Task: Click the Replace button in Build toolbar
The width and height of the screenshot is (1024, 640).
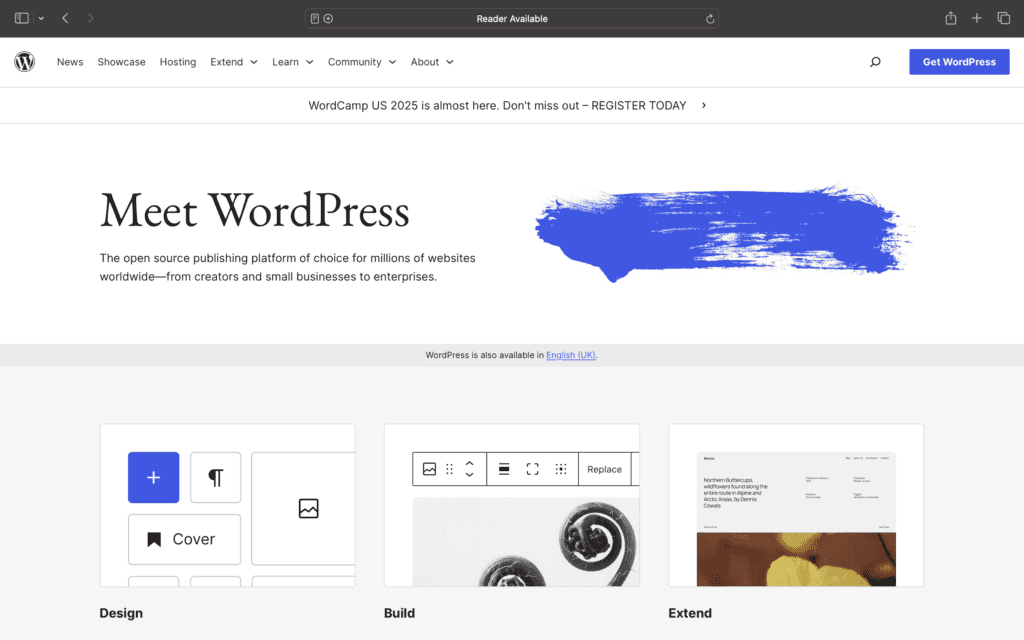Action: 604,469
